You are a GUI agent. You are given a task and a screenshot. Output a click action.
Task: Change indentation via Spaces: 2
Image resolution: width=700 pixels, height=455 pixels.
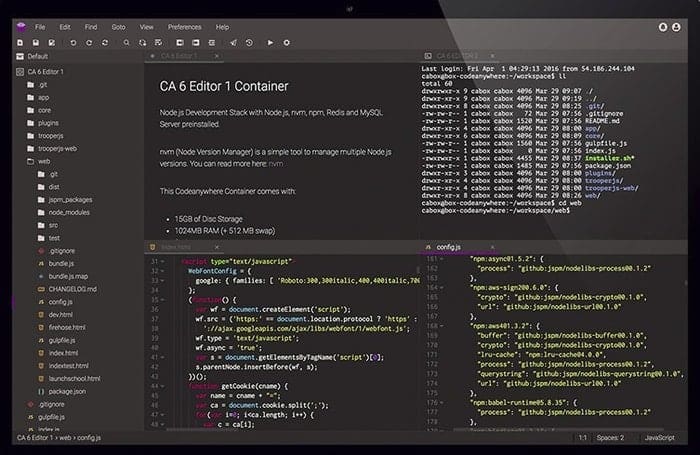610,438
